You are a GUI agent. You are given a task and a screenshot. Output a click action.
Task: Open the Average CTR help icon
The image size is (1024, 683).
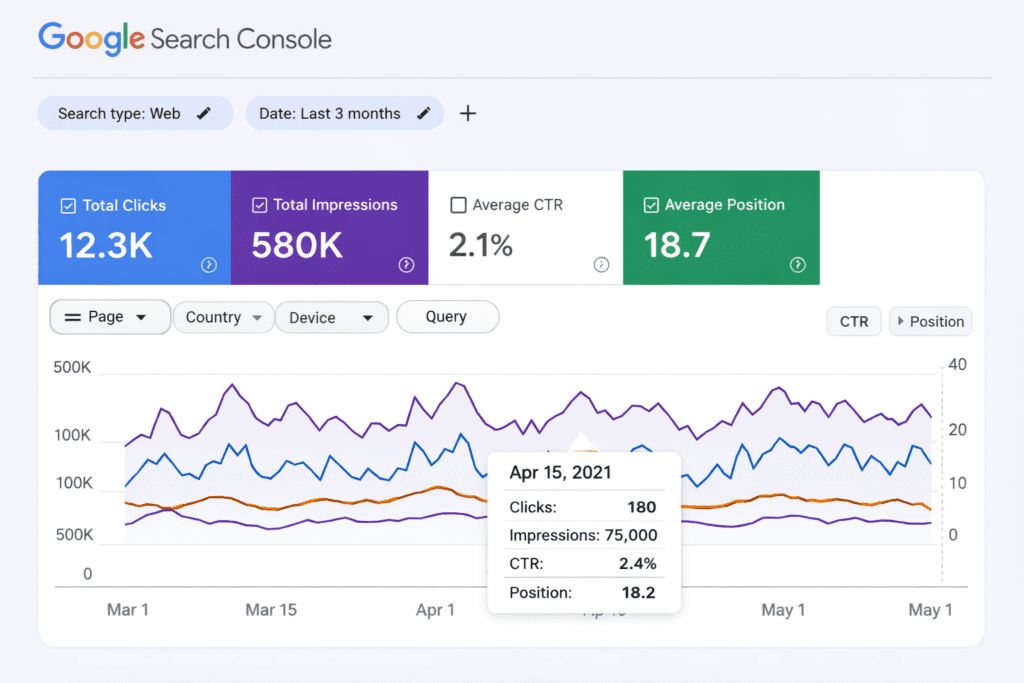[x=601, y=265]
